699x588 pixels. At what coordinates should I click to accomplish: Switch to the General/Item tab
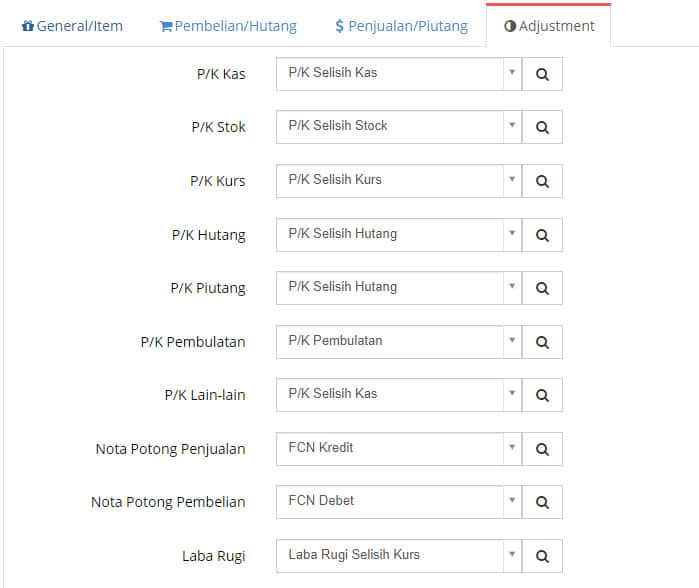[x=72, y=26]
